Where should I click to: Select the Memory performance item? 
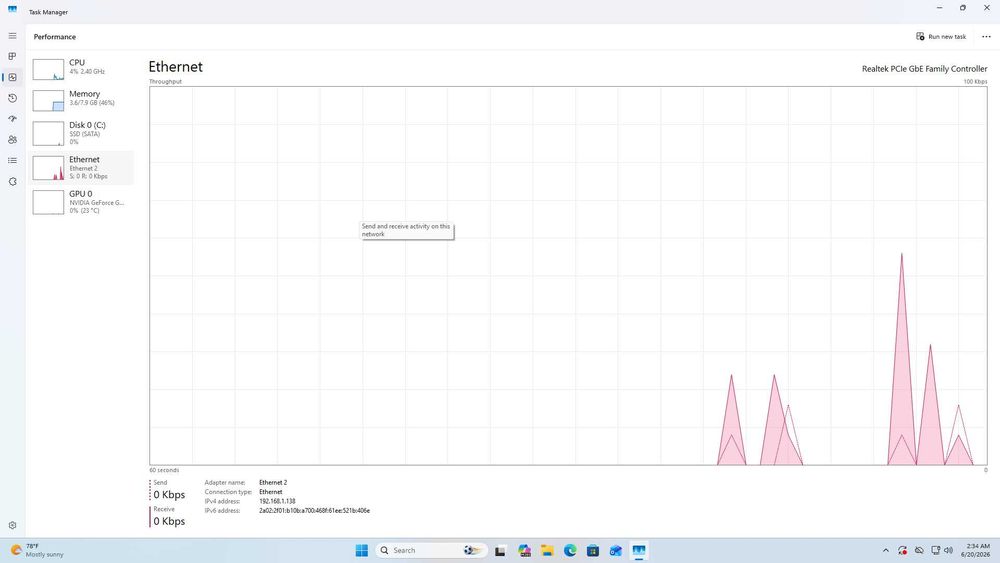(x=82, y=100)
